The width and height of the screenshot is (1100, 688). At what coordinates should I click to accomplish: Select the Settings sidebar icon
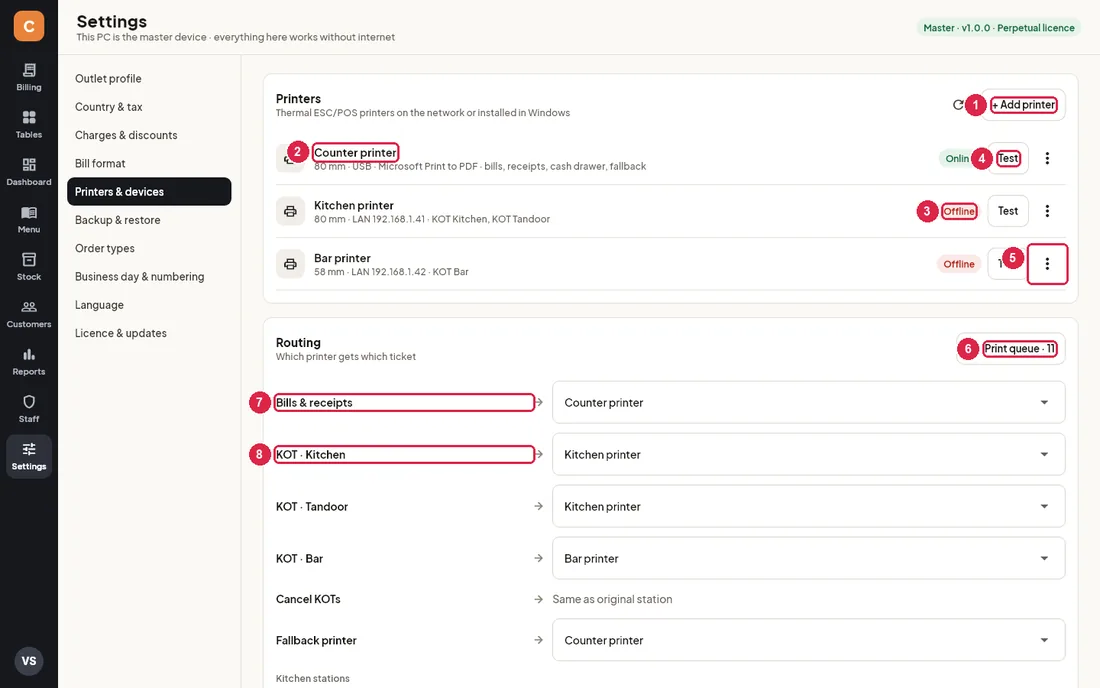tap(29, 457)
